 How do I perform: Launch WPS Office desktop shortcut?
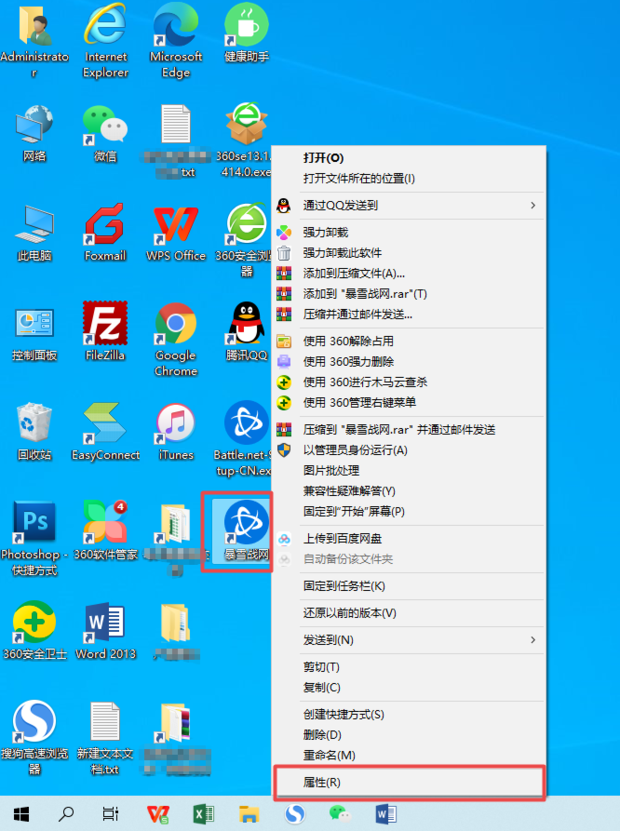coord(175,224)
